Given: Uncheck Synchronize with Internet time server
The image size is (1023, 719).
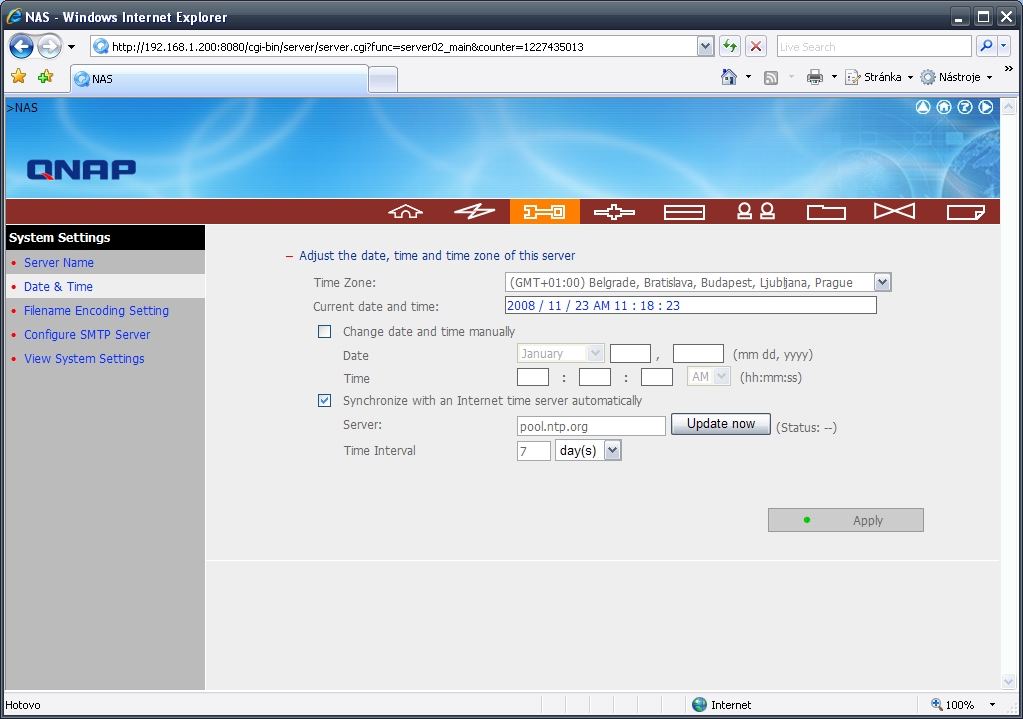Looking at the screenshot, I should coord(324,401).
